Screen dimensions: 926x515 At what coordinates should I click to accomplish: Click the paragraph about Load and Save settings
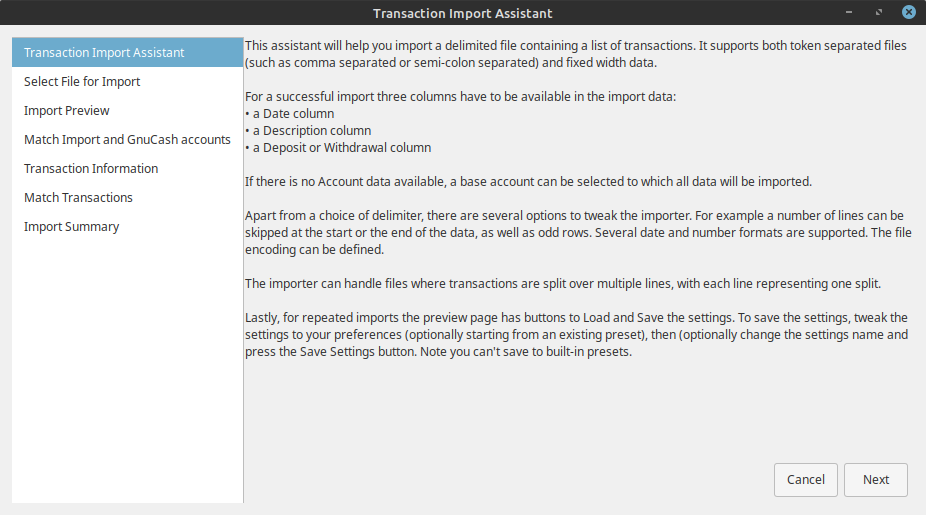[x=576, y=335]
